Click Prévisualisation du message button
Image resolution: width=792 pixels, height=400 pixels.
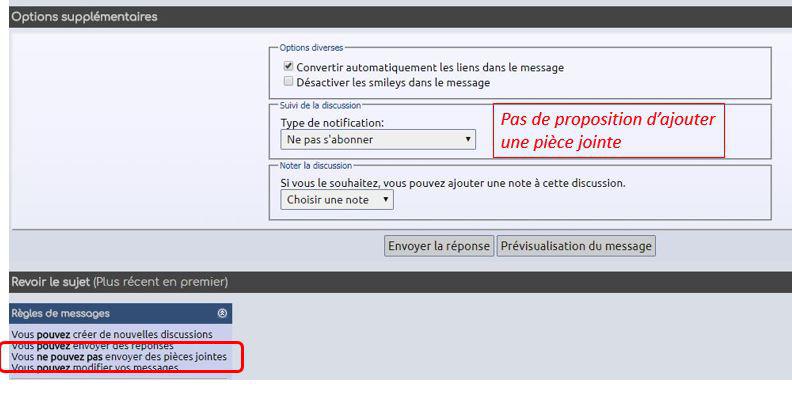point(576,246)
